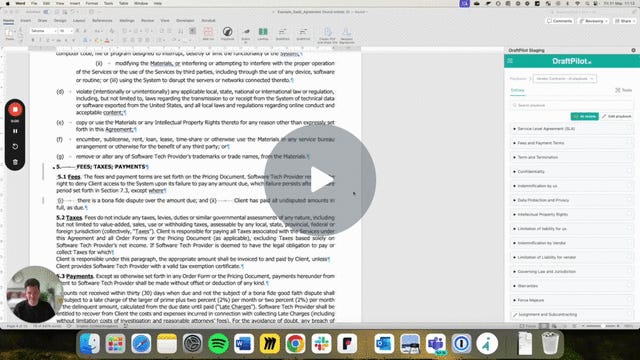Toggle circle on Indemnification by us row
Screen dimensions: 640x360
pos(629,186)
